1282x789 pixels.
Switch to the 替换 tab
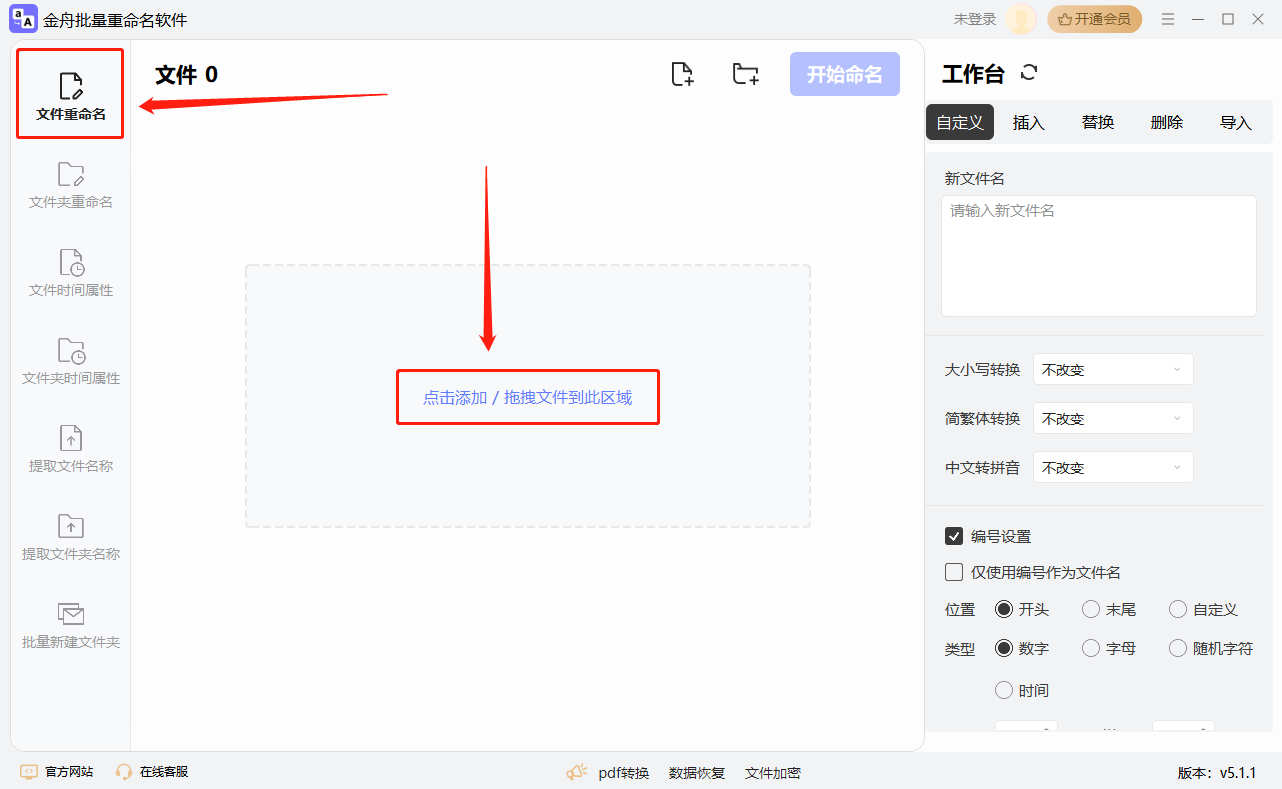coord(1098,122)
